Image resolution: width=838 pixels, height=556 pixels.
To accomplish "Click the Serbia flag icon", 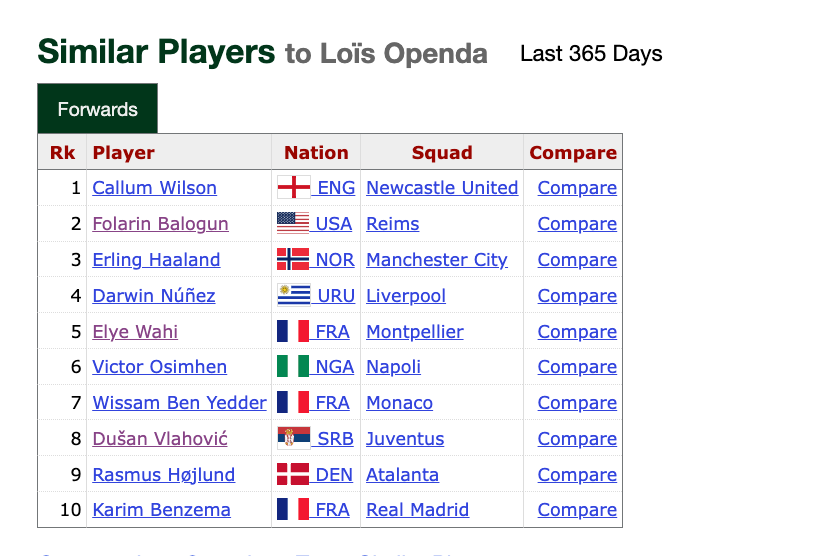I will click(293, 438).
